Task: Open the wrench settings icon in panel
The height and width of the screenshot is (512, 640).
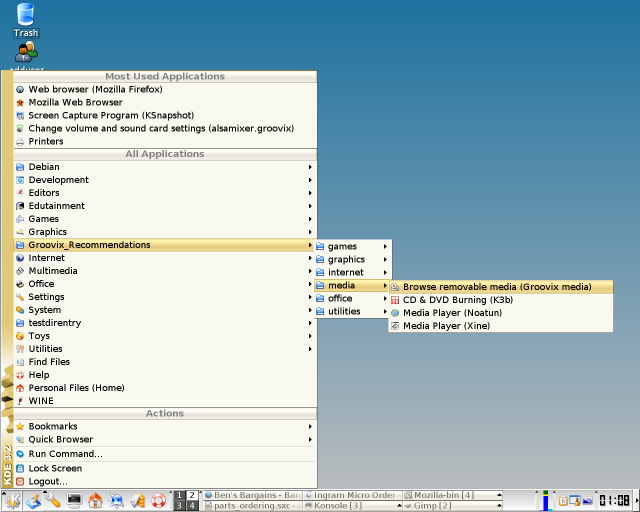Action: (53, 501)
